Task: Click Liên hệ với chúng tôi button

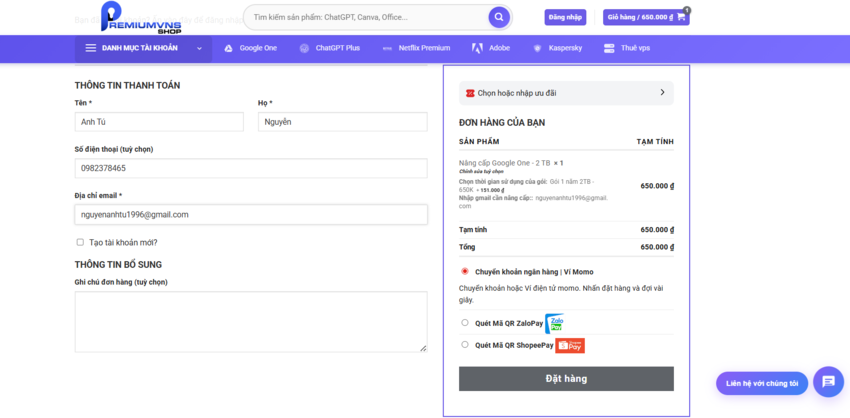Action: click(762, 383)
